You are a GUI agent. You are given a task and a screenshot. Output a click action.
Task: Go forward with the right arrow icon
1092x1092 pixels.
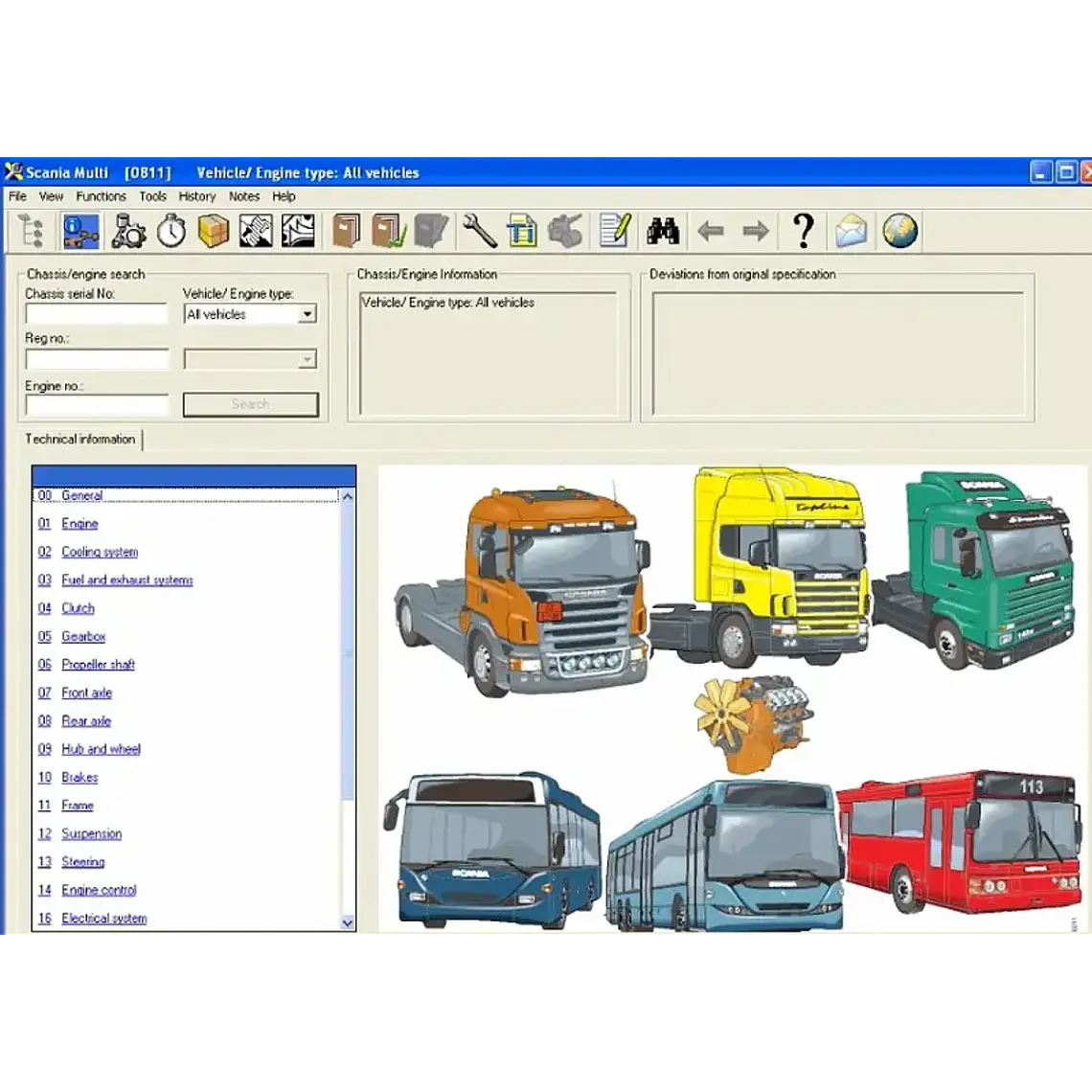[x=755, y=231]
